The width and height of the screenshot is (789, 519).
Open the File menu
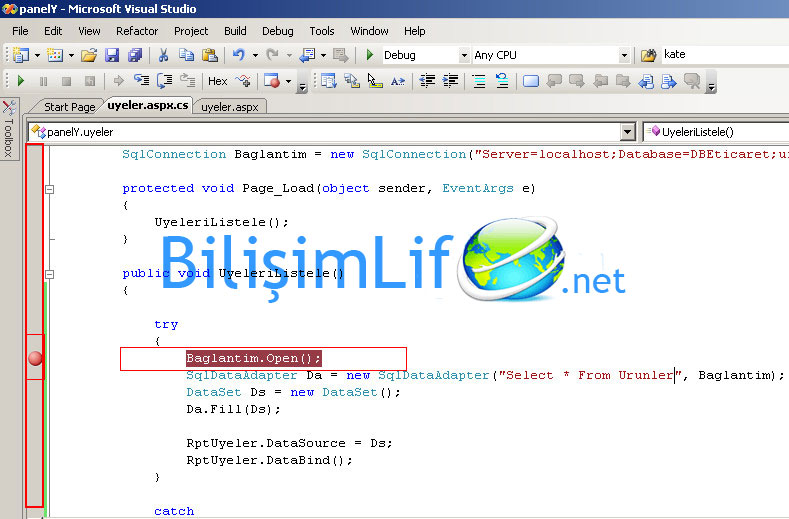(20, 31)
